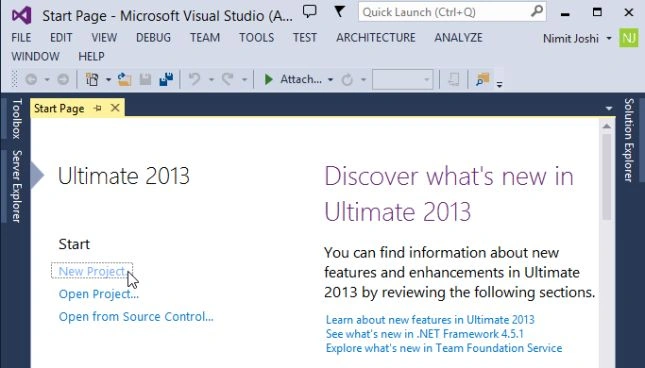Click the Open Project link

click(99, 294)
